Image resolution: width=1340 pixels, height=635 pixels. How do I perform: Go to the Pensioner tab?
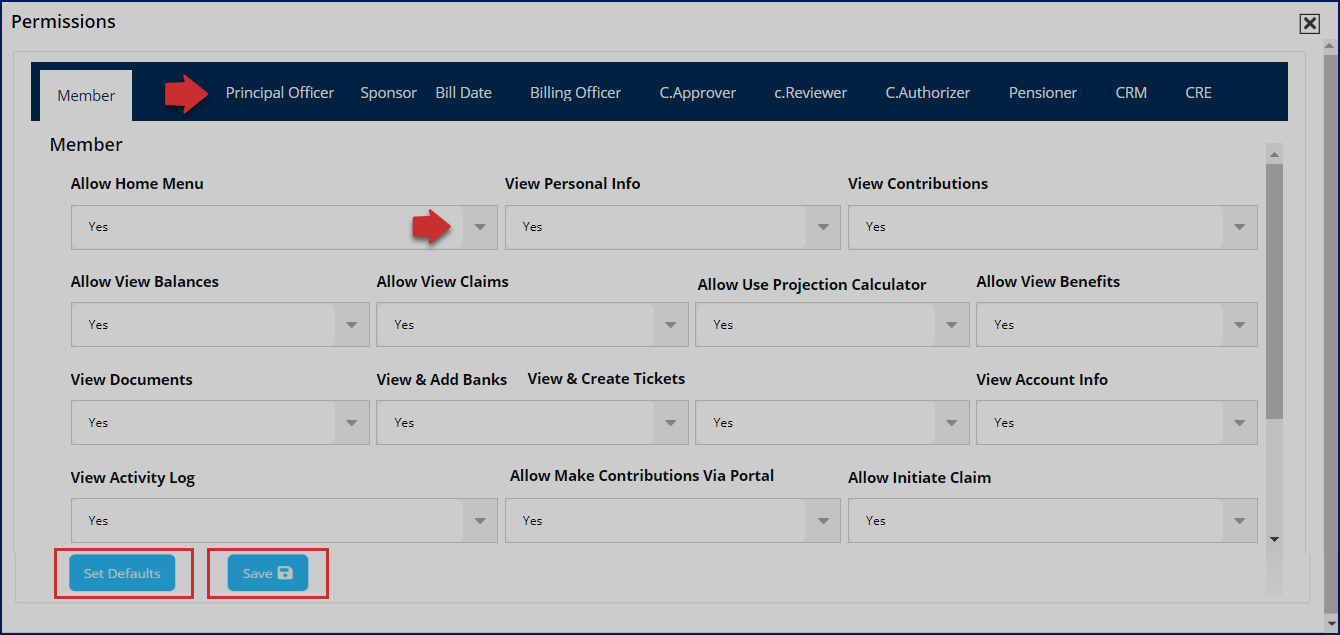coord(1042,93)
